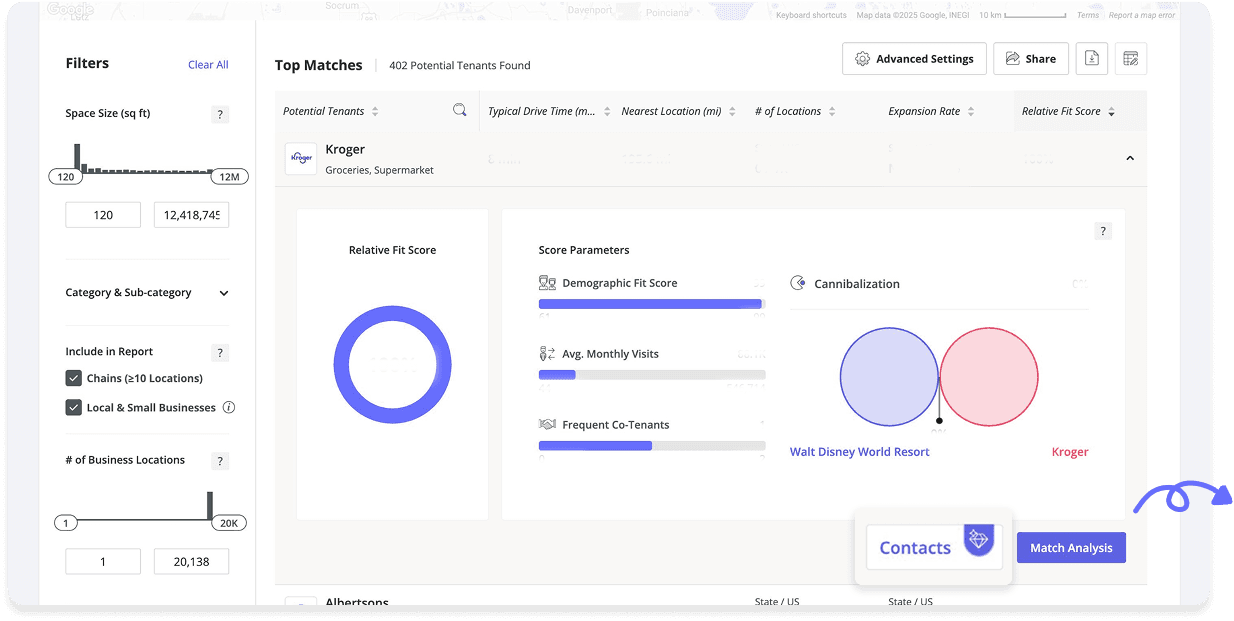Screen dimensions: 1234x621
Task: Open Advanced Settings
Action: pyautogui.click(x=914, y=59)
